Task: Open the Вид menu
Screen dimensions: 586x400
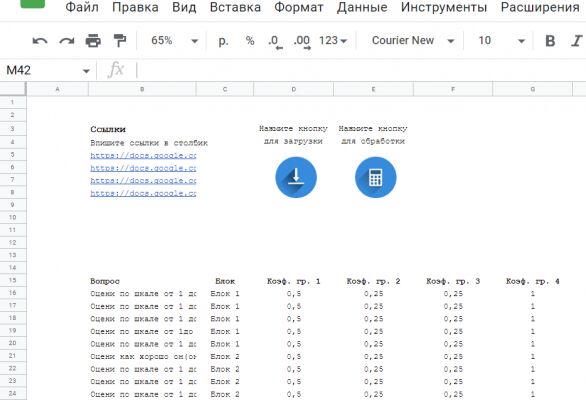Action: [184, 7]
